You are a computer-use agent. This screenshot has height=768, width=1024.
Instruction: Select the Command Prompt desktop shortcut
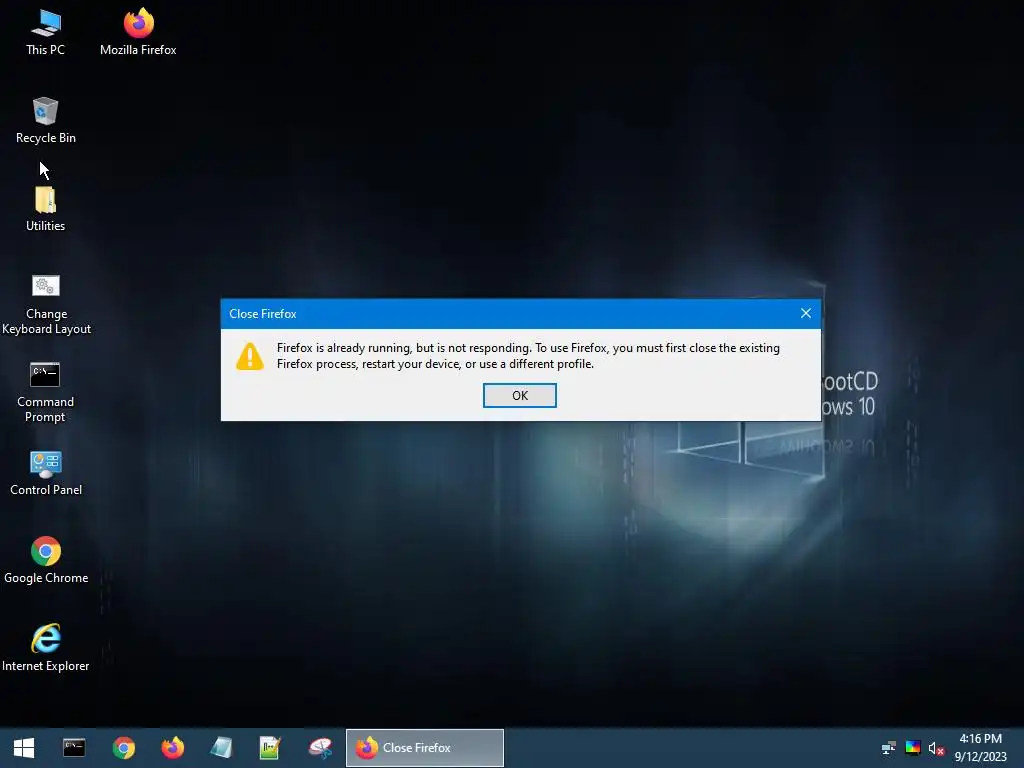(46, 392)
